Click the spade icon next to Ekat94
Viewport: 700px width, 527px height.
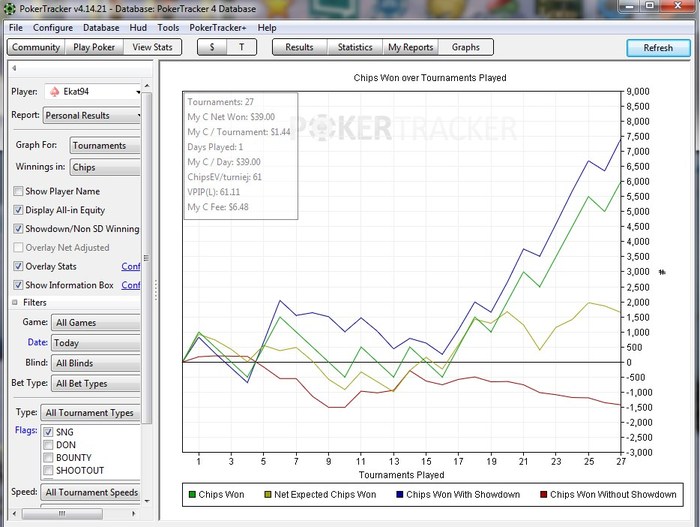point(54,92)
